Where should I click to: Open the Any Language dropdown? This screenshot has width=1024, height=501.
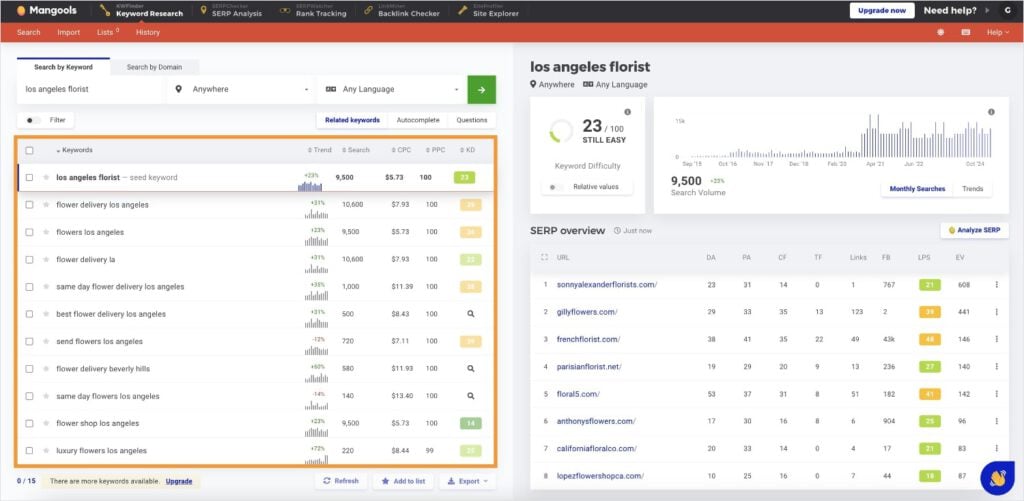[392, 89]
